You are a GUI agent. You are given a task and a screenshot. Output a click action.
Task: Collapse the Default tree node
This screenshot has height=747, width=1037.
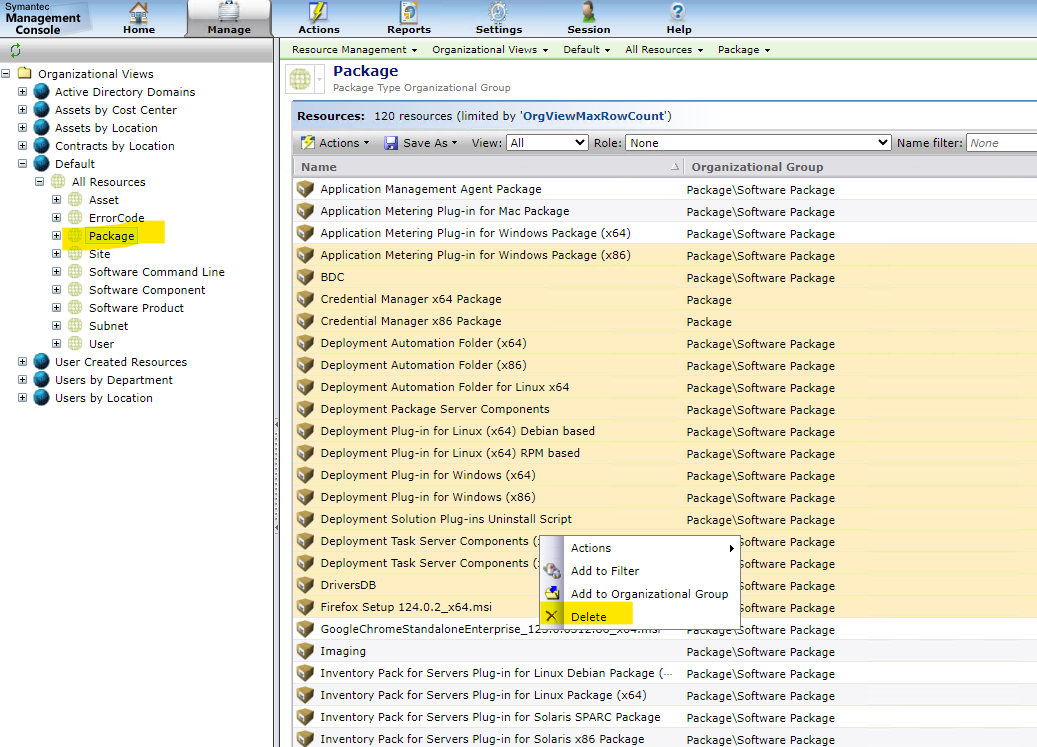click(x=22, y=163)
